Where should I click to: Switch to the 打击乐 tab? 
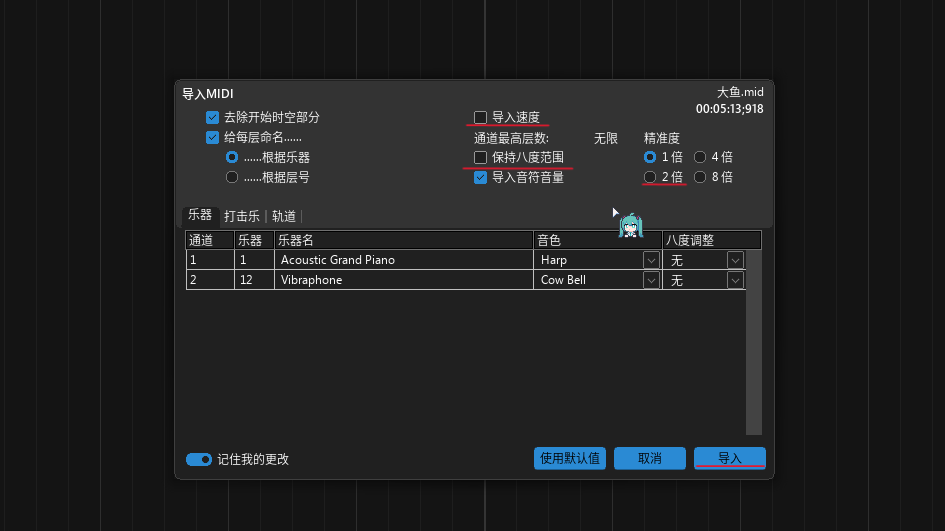click(x=242, y=216)
